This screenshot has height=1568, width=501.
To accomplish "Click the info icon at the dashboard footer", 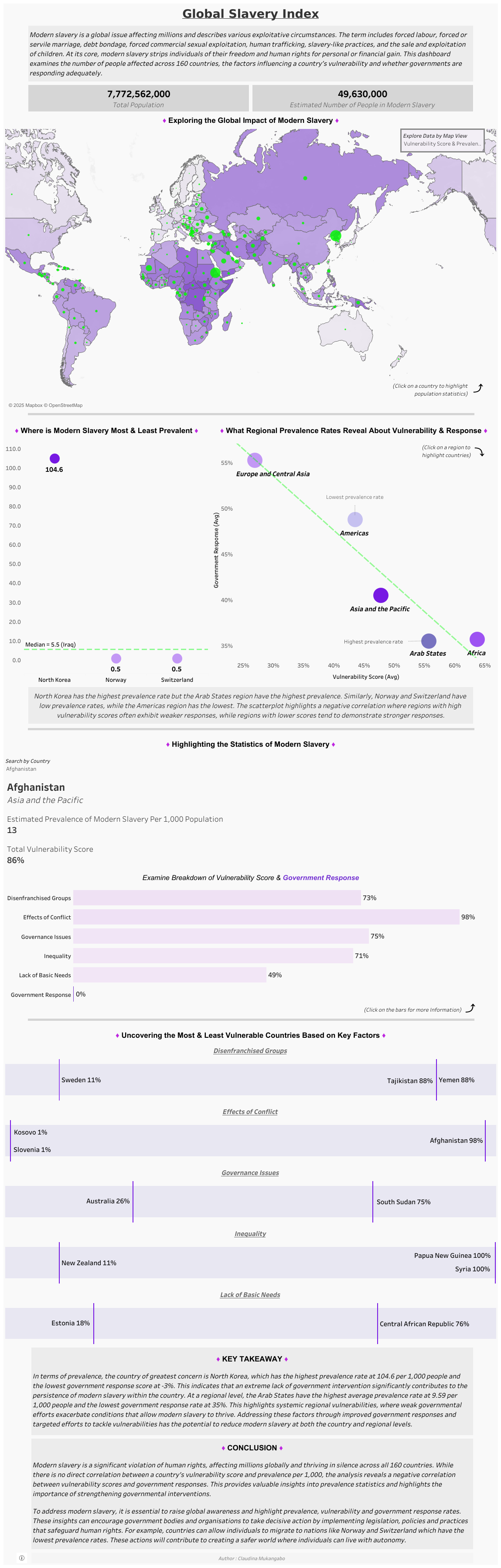I will [22, 1558].
